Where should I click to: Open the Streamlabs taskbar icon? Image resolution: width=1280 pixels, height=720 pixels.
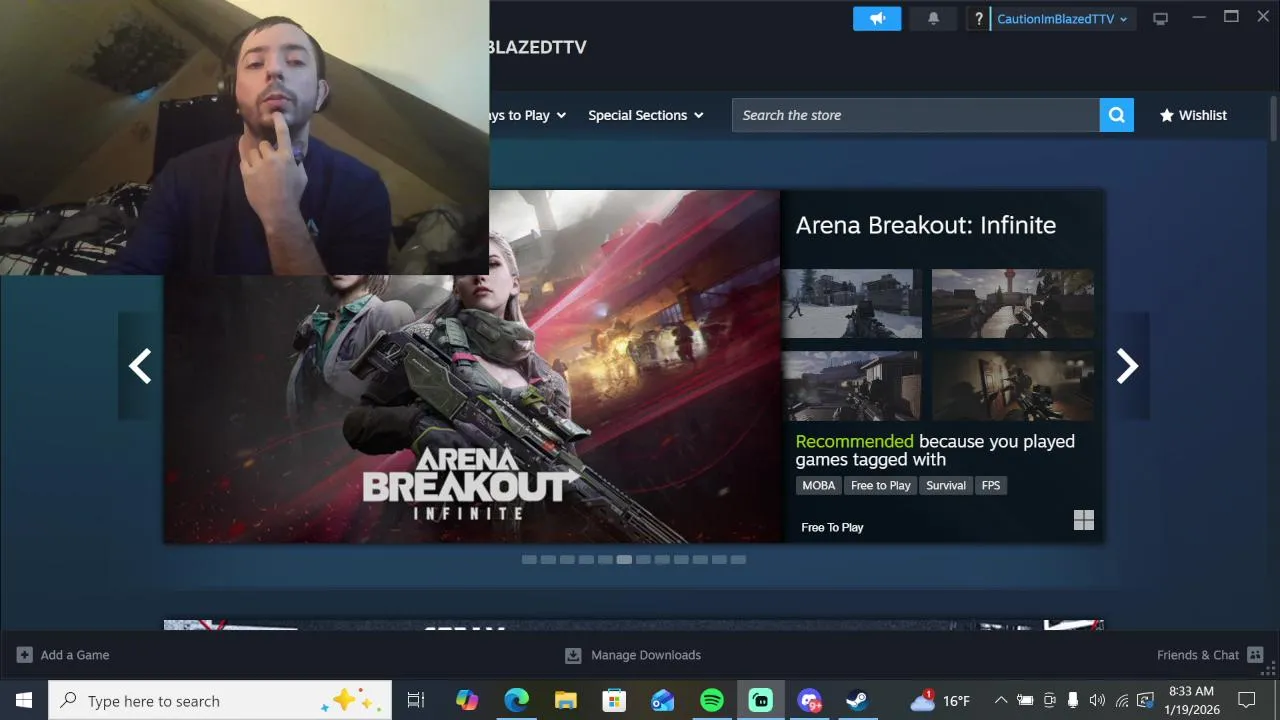click(x=761, y=700)
